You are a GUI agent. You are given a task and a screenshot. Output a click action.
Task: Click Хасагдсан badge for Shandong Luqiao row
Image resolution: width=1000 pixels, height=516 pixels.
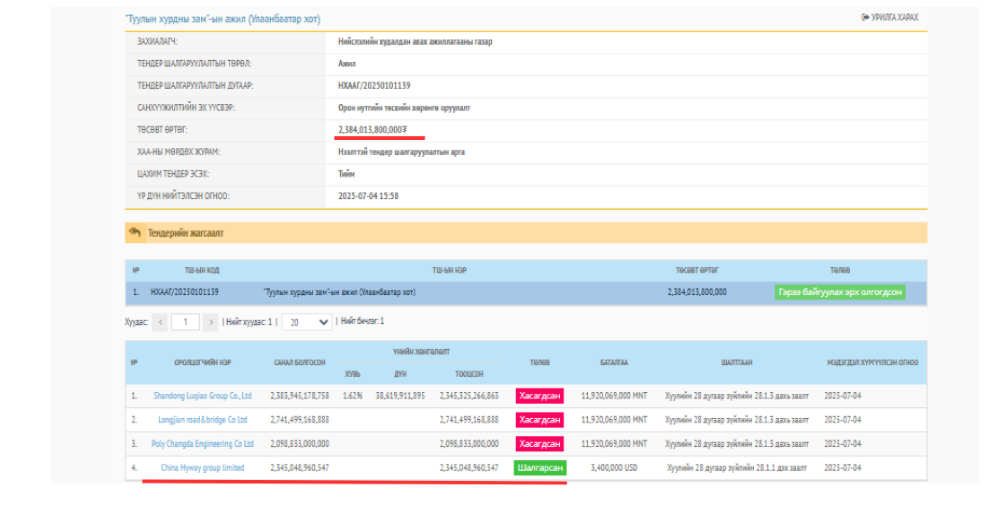point(539,396)
